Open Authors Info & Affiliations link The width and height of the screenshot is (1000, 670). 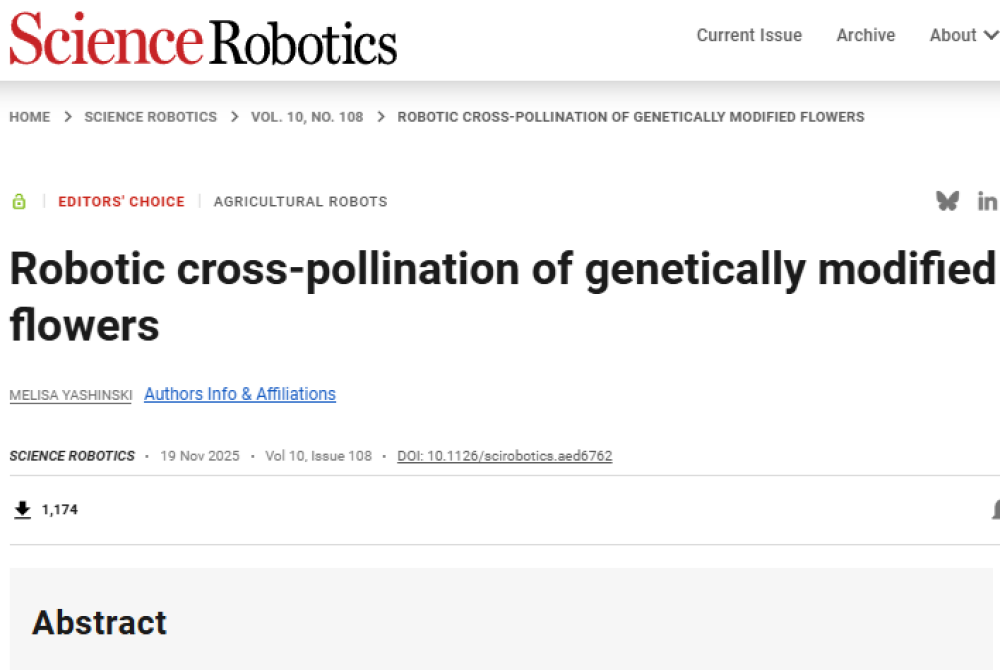point(240,394)
